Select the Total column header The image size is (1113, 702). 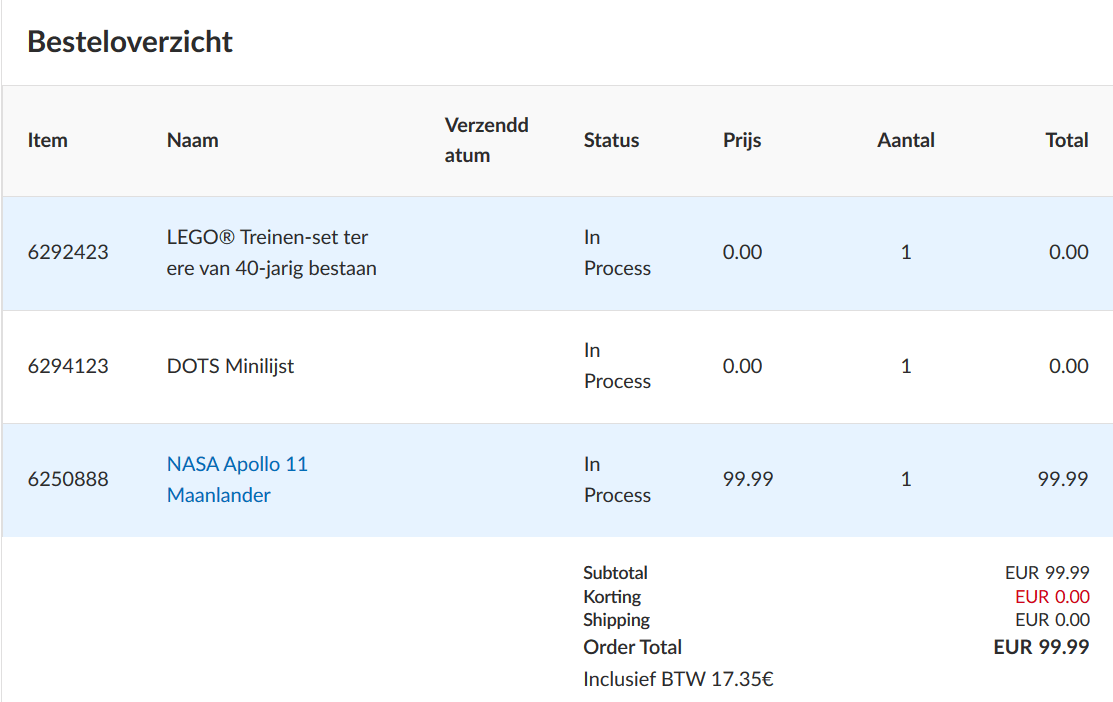[x=1066, y=140]
